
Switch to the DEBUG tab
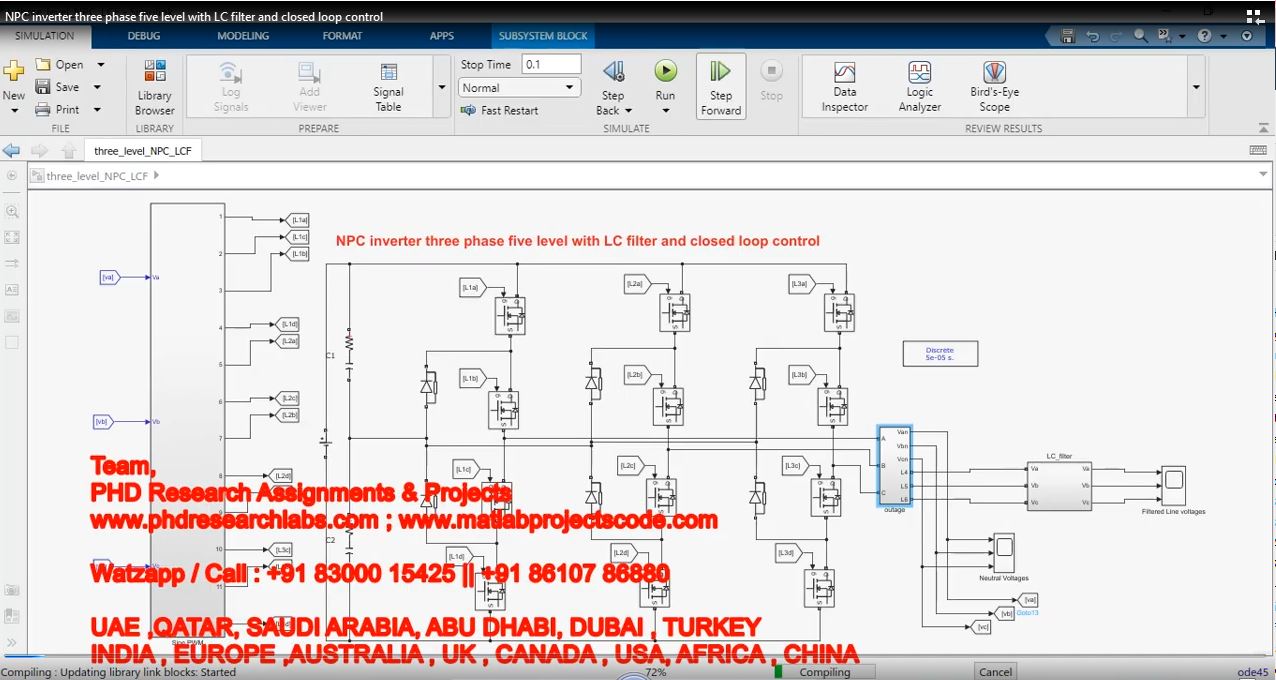click(x=144, y=36)
